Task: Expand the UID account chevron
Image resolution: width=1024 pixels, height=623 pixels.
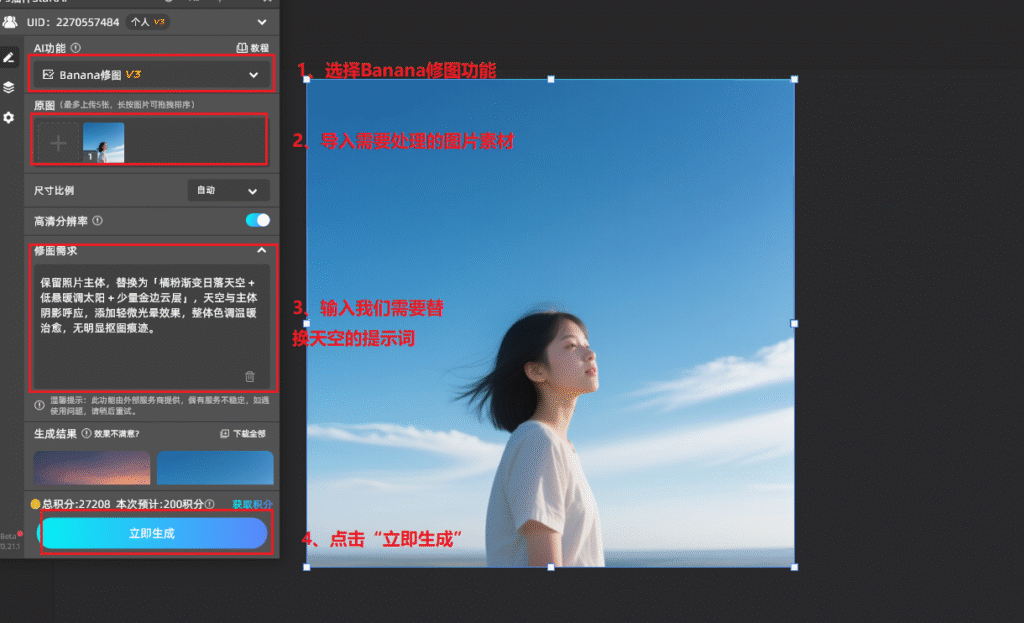Action: tap(262, 21)
